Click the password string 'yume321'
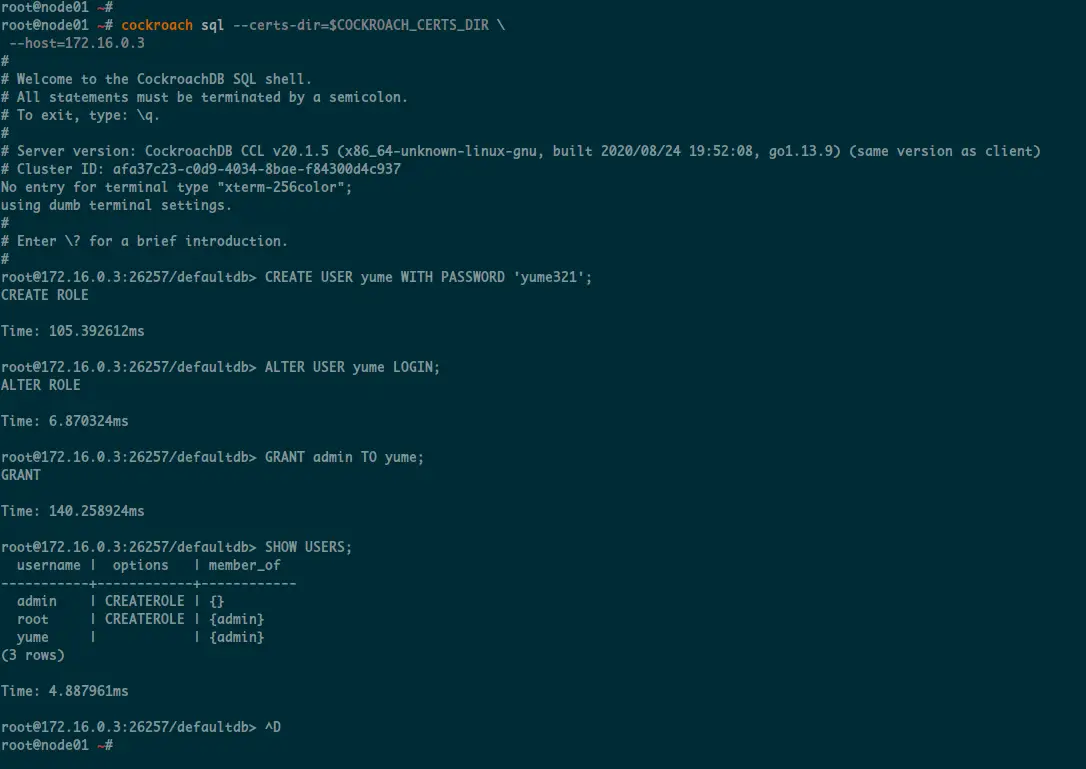 549,277
